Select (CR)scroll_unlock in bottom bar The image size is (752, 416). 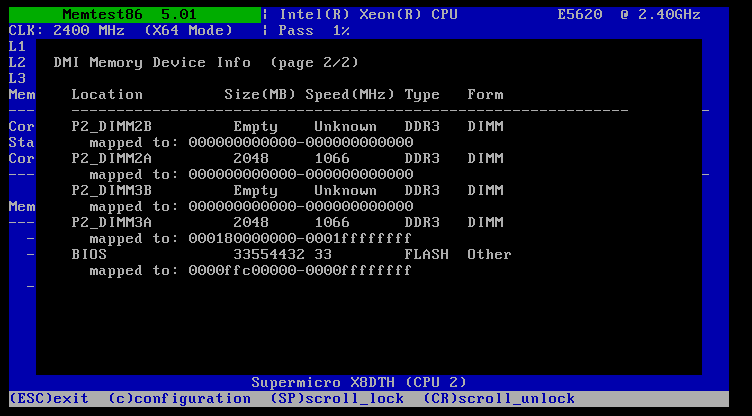coord(499,399)
